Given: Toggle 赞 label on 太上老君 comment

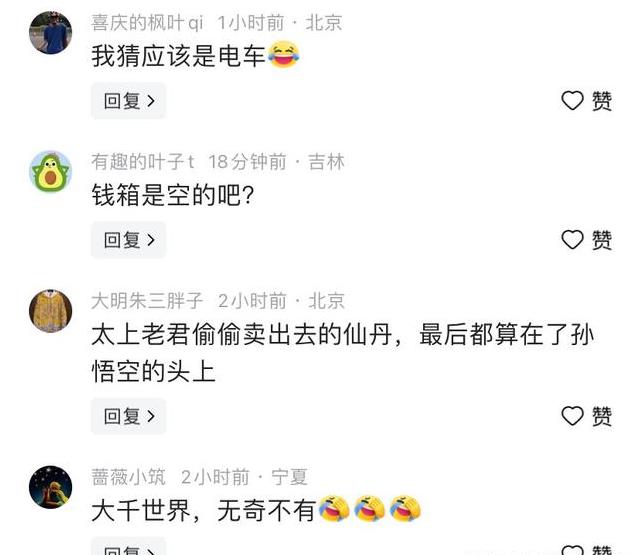Looking at the screenshot, I should tap(602, 416).
